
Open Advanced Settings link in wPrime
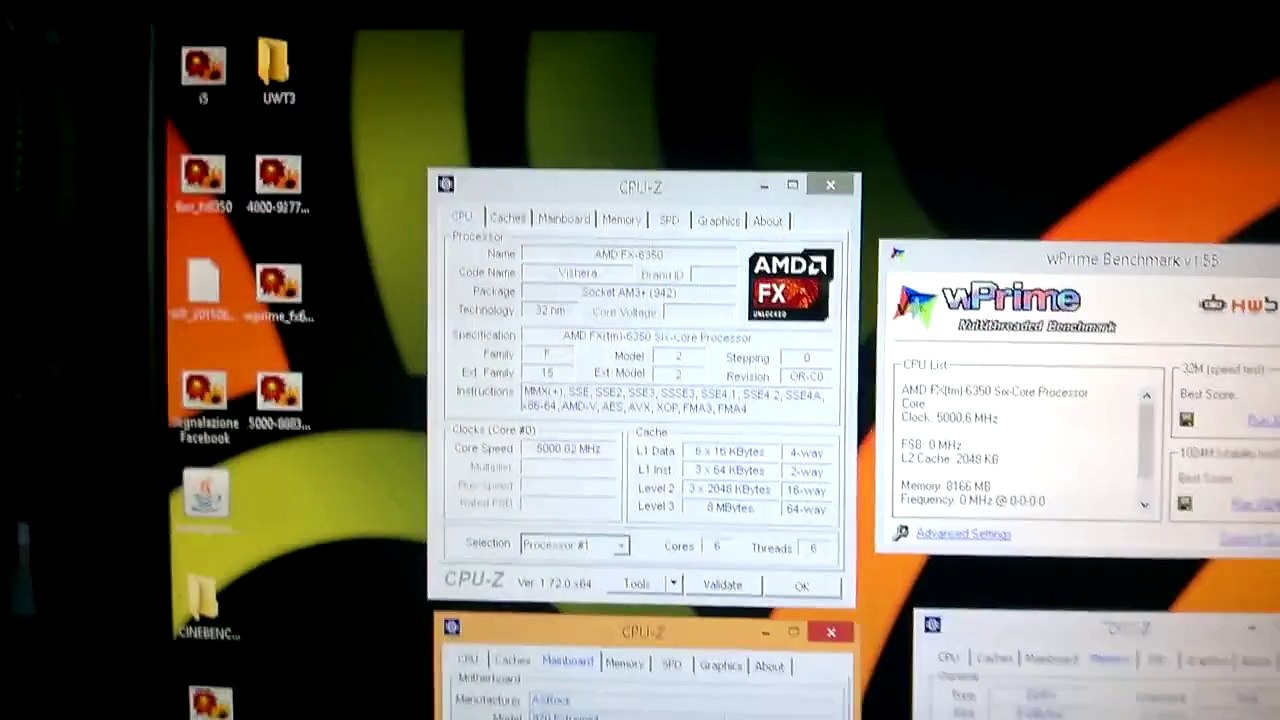point(963,534)
